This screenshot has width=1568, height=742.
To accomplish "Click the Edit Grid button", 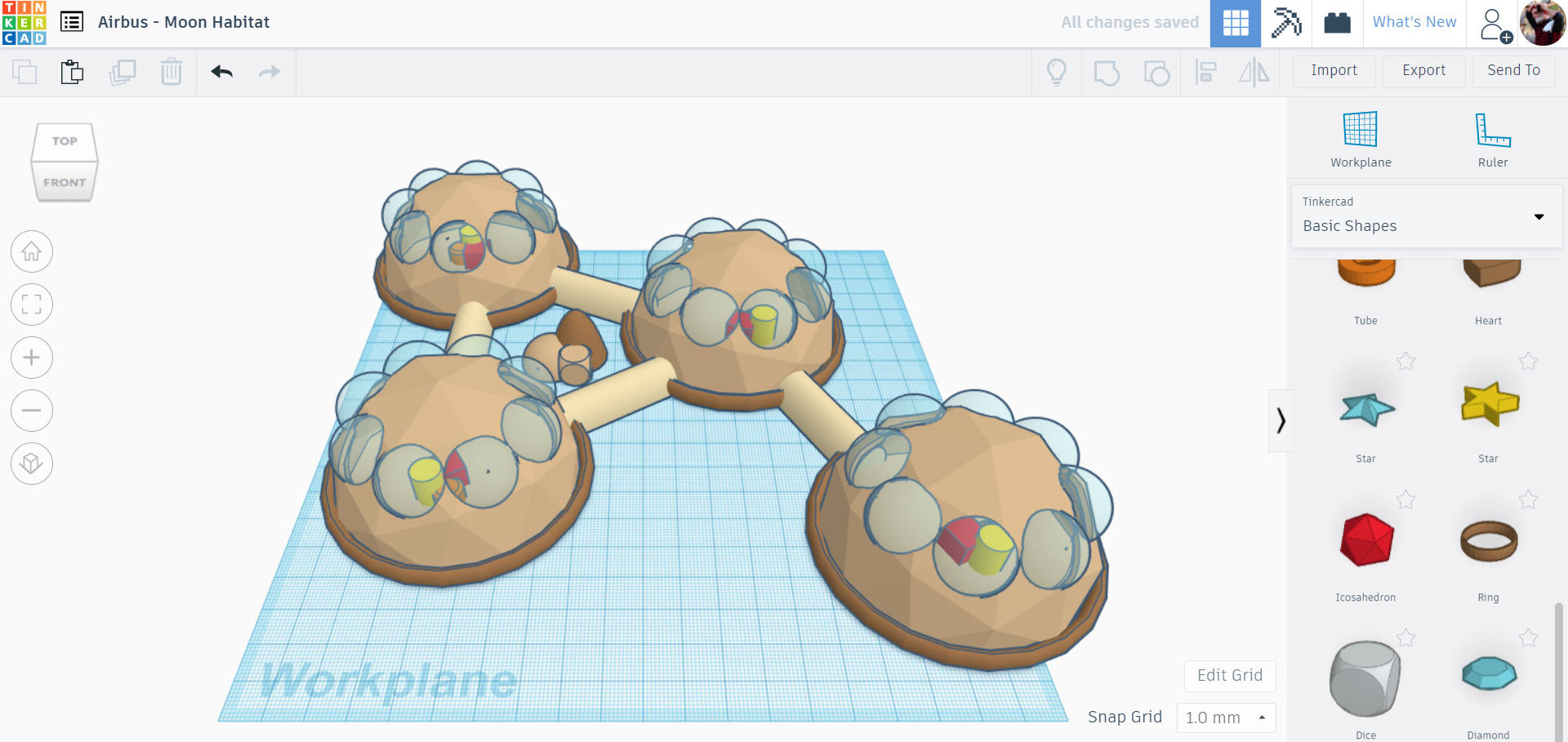I will [x=1230, y=676].
